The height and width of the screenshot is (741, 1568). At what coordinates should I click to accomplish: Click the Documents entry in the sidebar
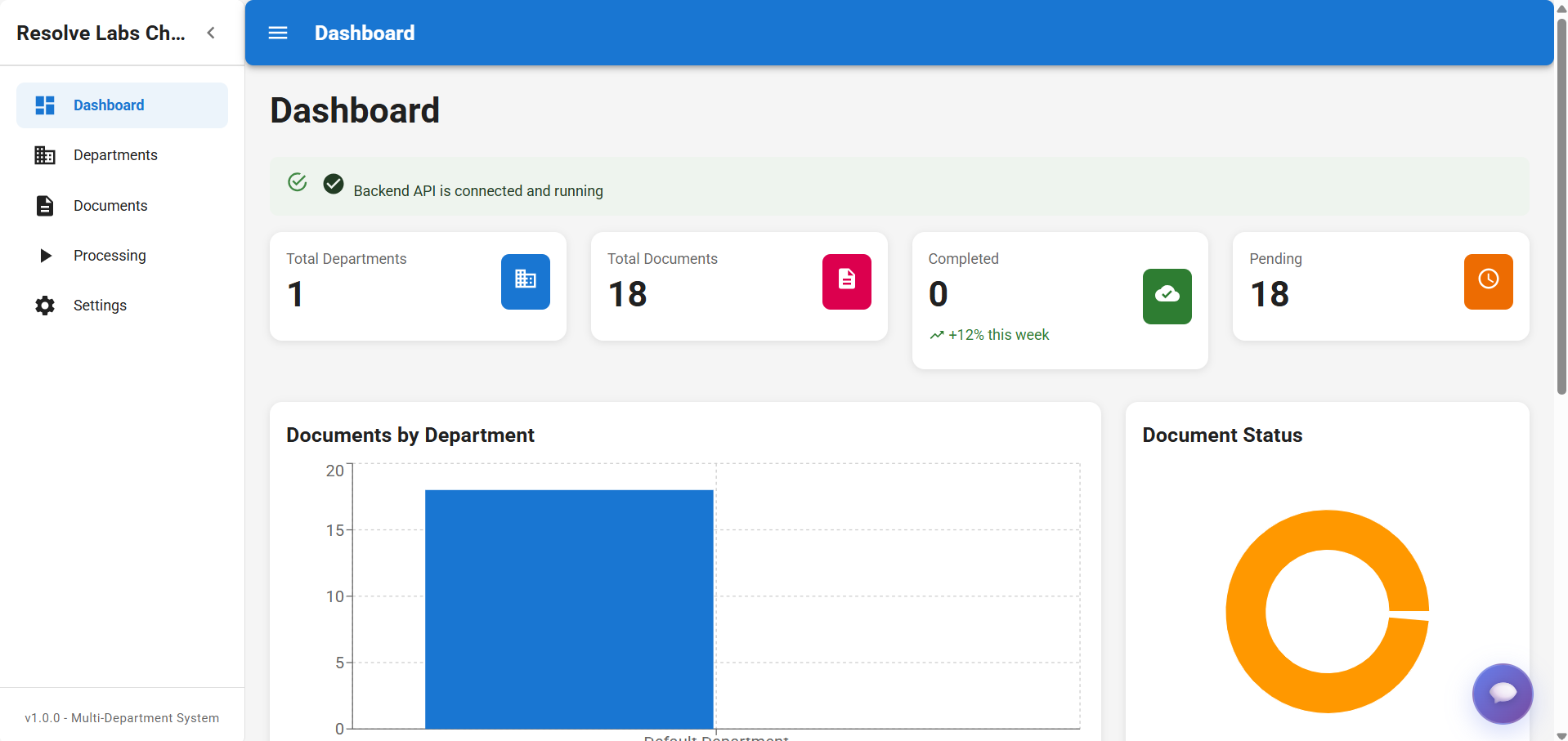click(111, 206)
